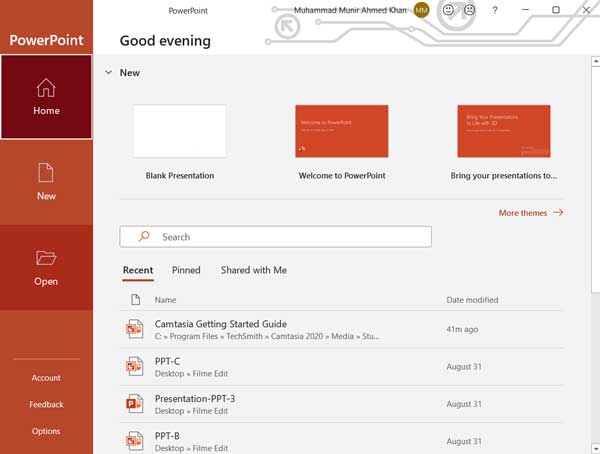Open PowerPoint Options
Screen dimensions: 600x454
46,431
